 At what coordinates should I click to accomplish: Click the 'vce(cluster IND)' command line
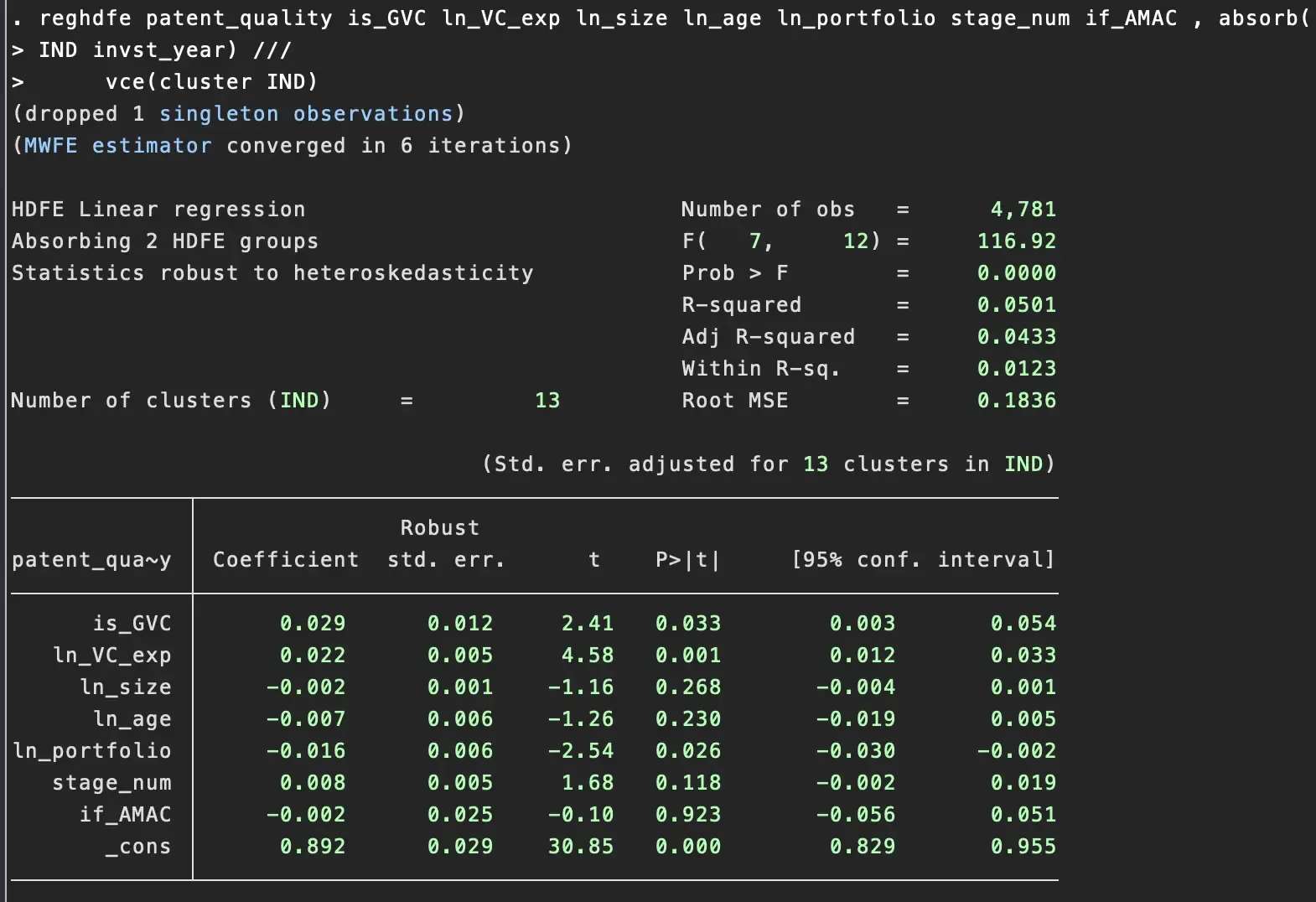click(211, 82)
